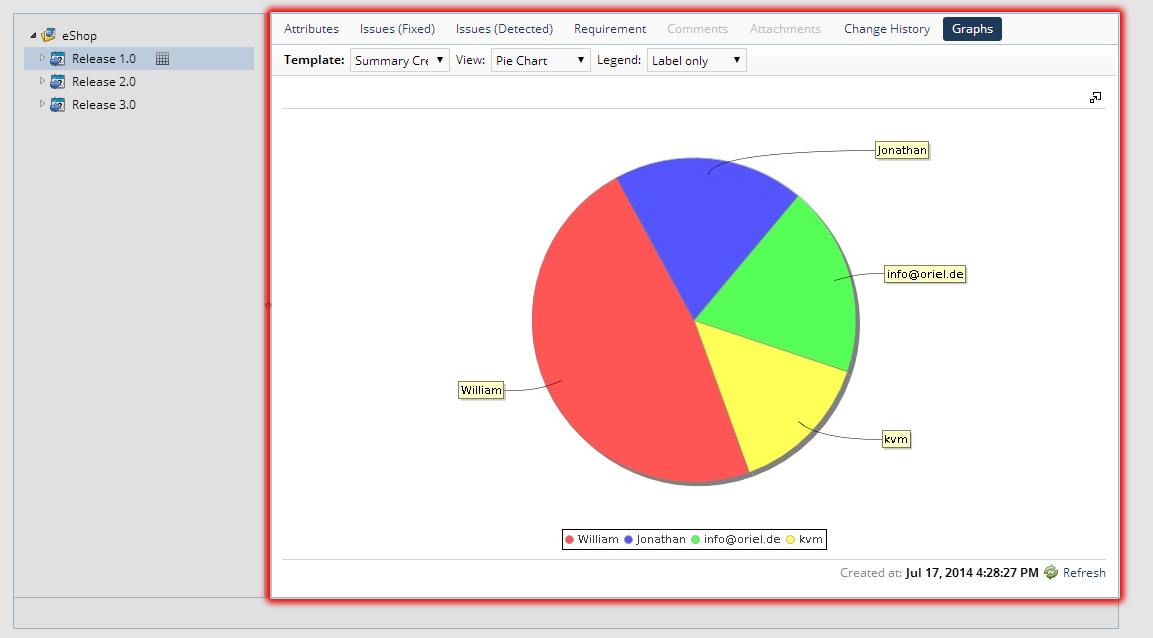Click the Comments tab
The width and height of the screenshot is (1153, 638).
[x=697, y=29]
